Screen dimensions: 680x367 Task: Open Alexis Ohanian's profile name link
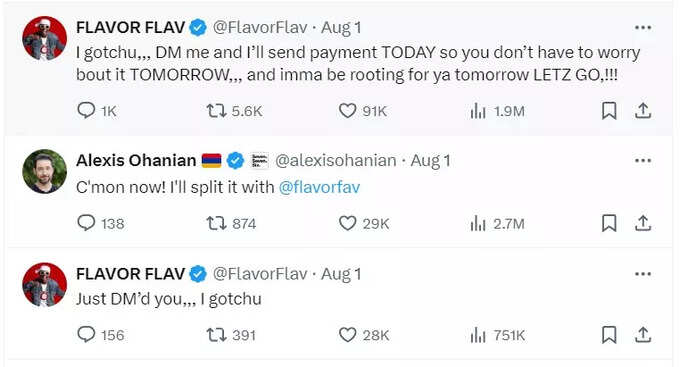coord(136,161)
